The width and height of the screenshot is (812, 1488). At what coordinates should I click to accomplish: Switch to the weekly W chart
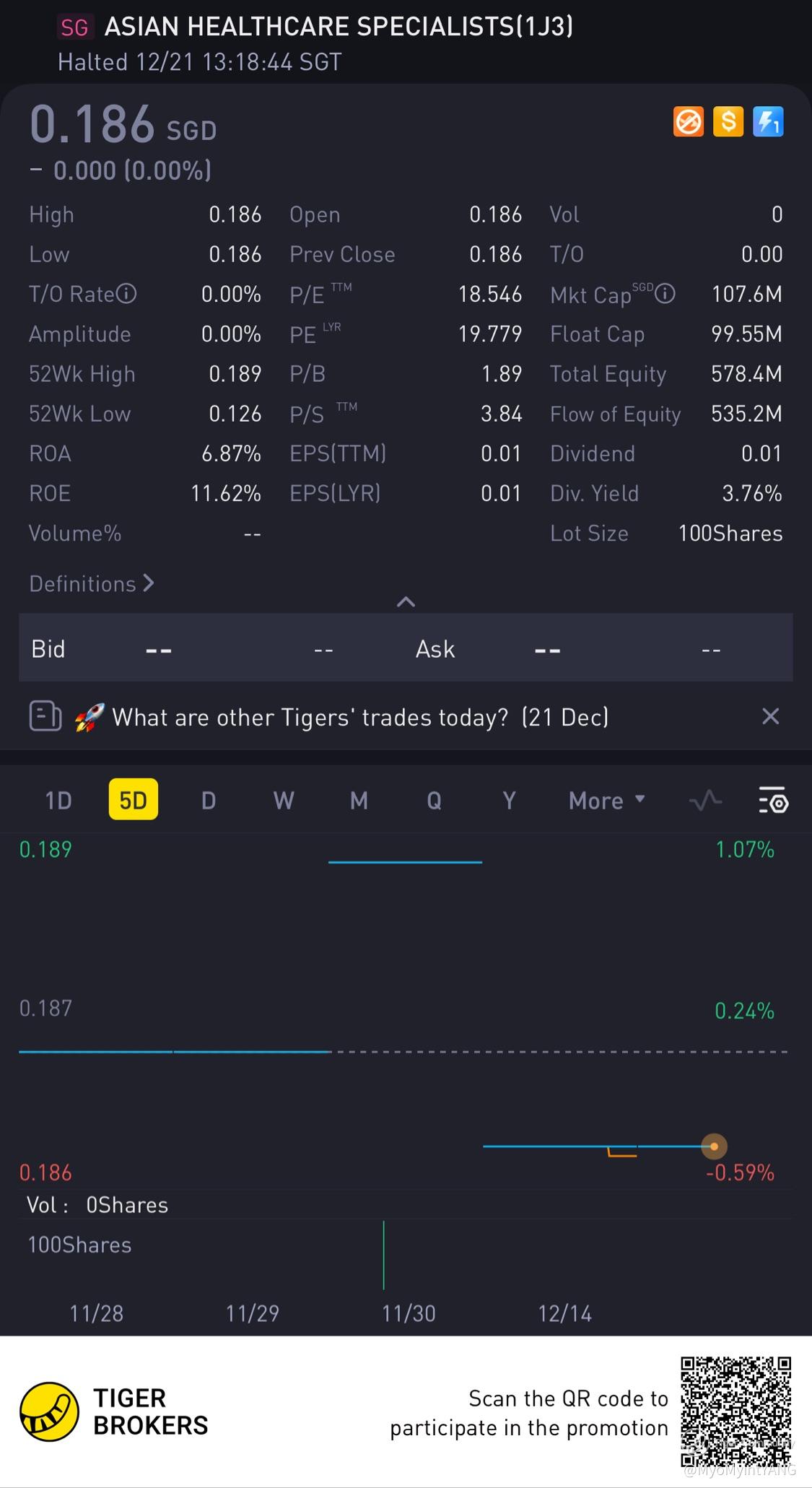[x=284, y=801]
